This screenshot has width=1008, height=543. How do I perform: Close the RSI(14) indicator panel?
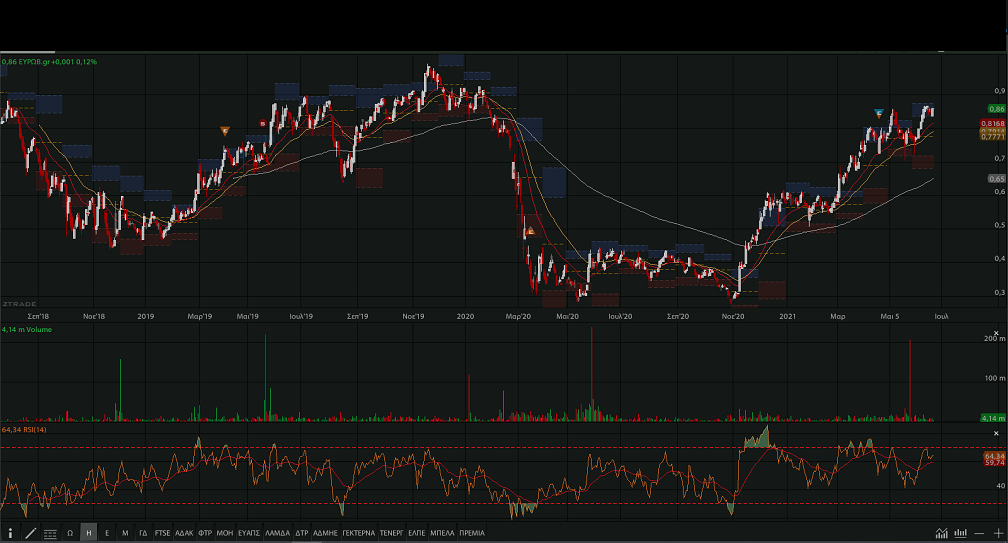coord(995,433)
